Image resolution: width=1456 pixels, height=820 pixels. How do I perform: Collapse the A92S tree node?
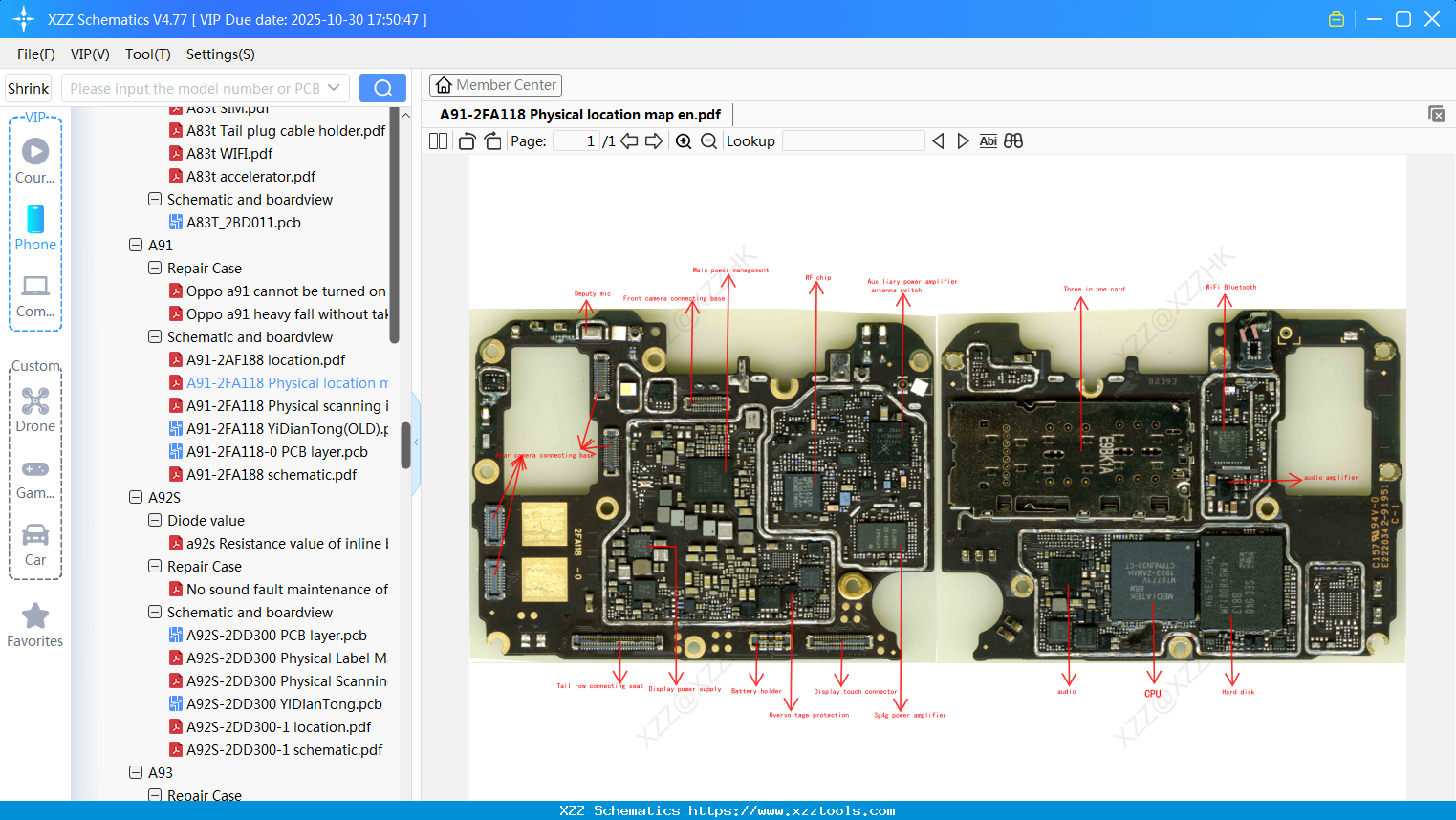pos(136,497)
